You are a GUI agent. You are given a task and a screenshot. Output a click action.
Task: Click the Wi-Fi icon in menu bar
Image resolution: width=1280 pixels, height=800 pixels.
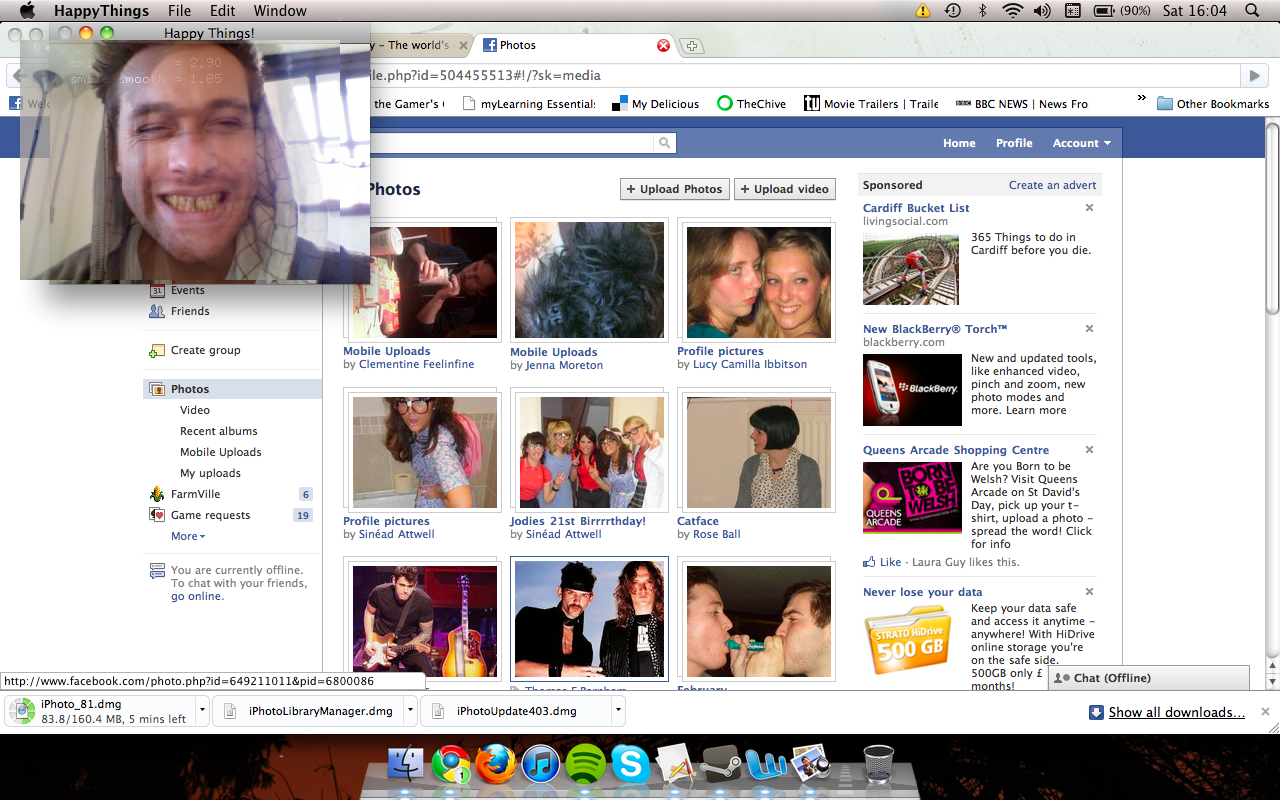(x=1012, y=11)
